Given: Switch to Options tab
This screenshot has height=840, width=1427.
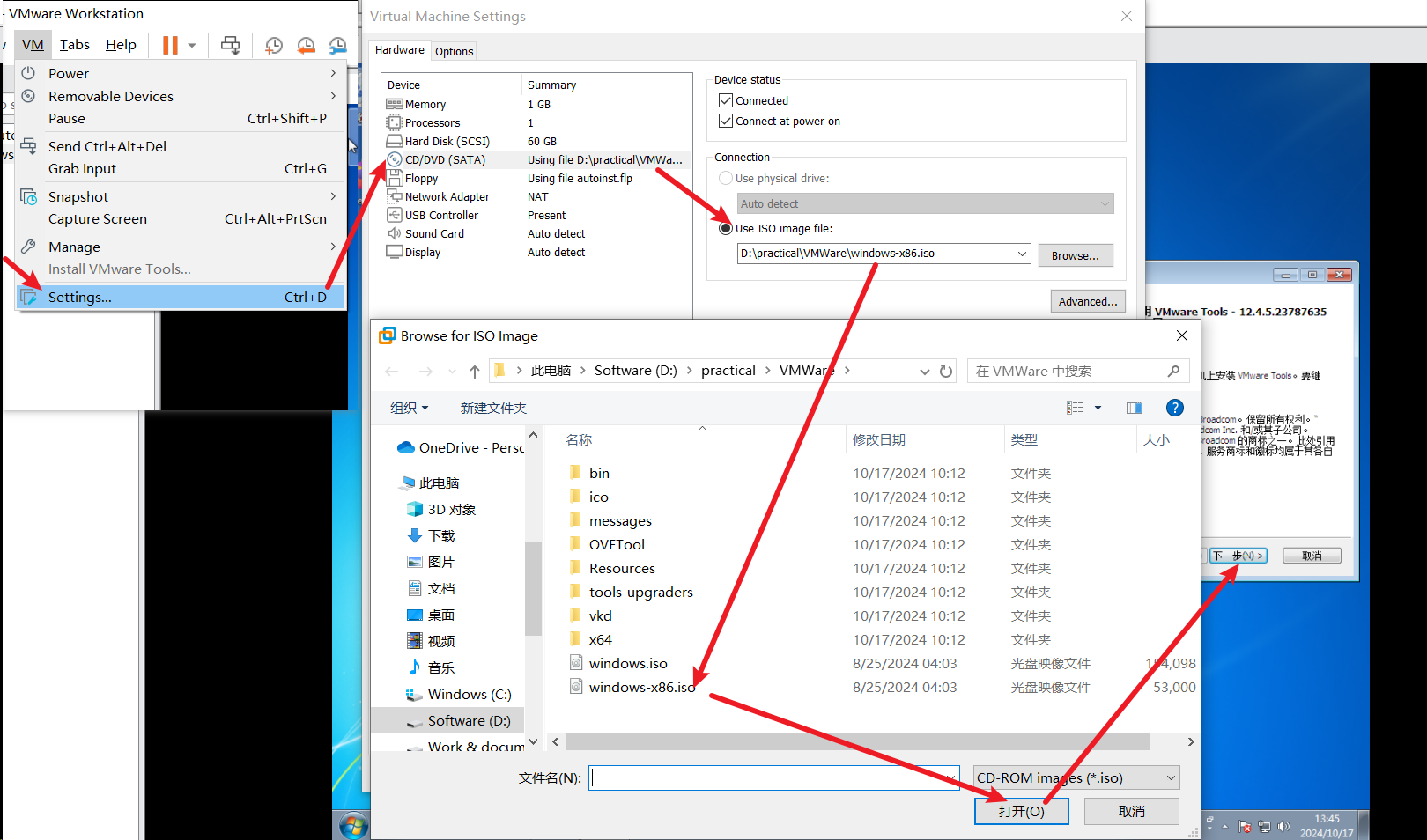Looking at the screenshot, I should pyautogui.click(x=454, y=51).
